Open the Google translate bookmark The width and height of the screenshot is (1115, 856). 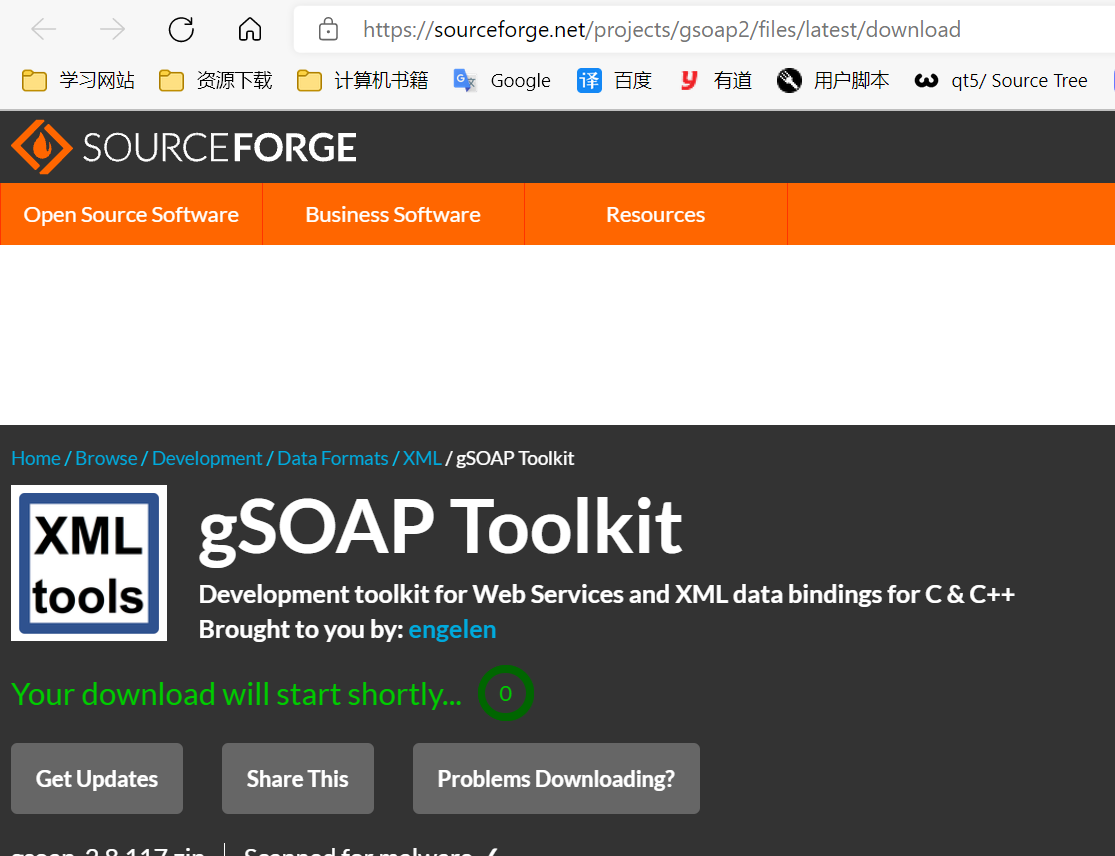(502, 80)
